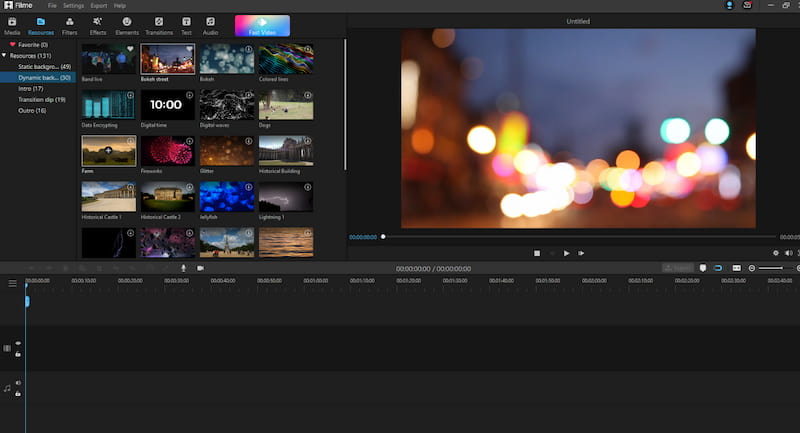Screen dimensions: 800x433
Task: Open the Settings menu
Action: click(74, 6)
